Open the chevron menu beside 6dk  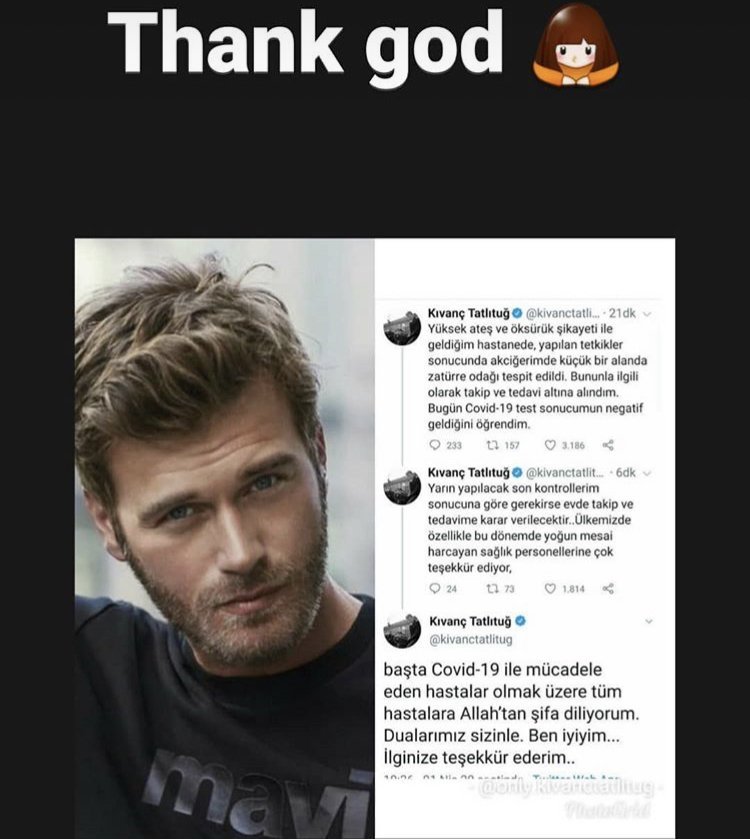[647, 473]
